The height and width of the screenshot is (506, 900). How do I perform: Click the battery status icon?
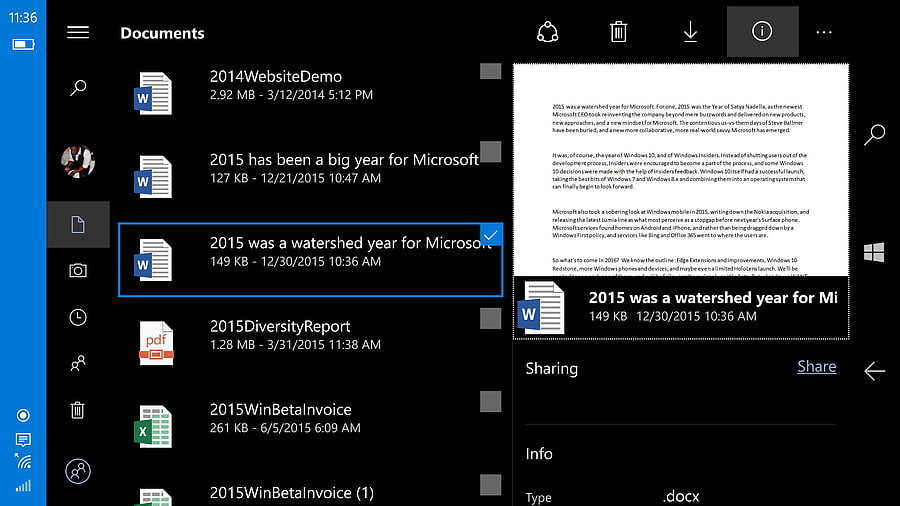23,44
